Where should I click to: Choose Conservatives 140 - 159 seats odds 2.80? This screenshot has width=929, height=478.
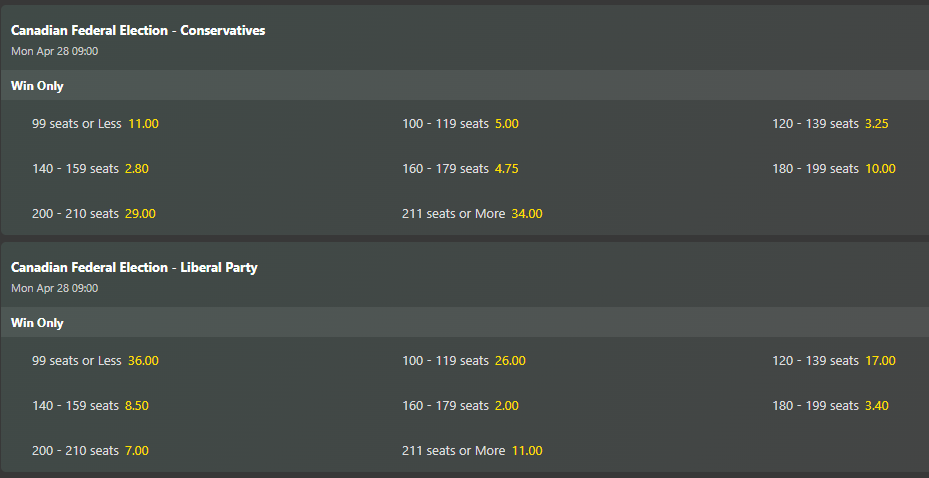pos(136,169)
